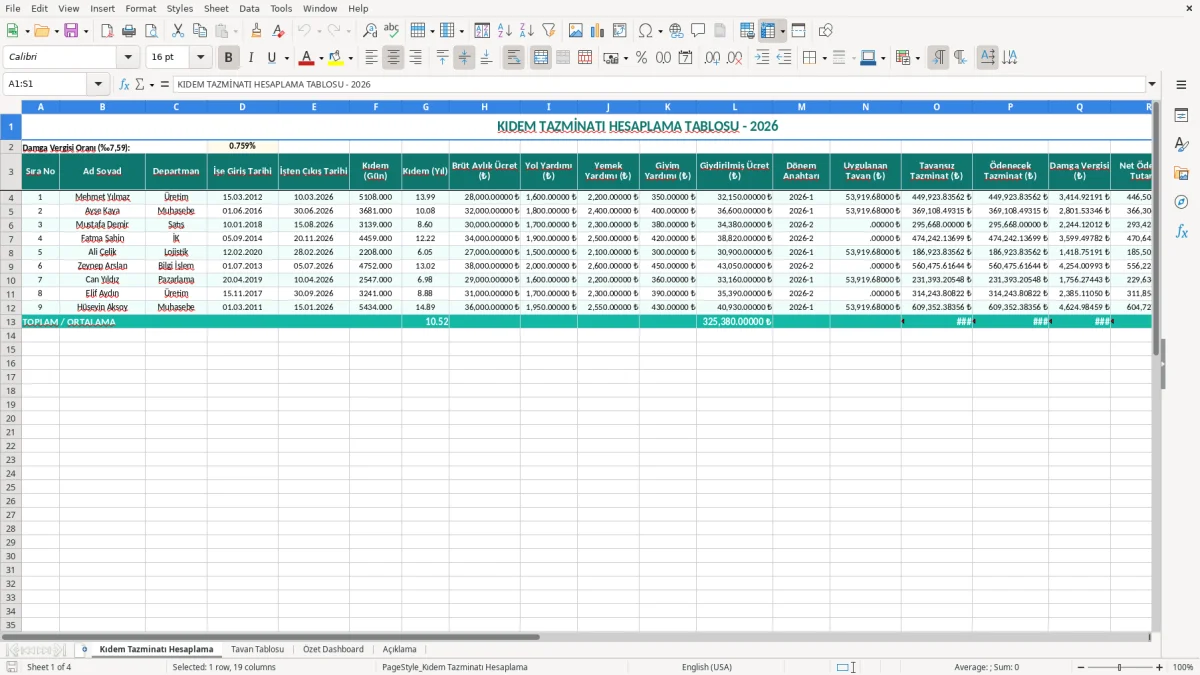The image size is (1200, 675).
Task: Open Find and Replace
Action: [x=370, y=31]
